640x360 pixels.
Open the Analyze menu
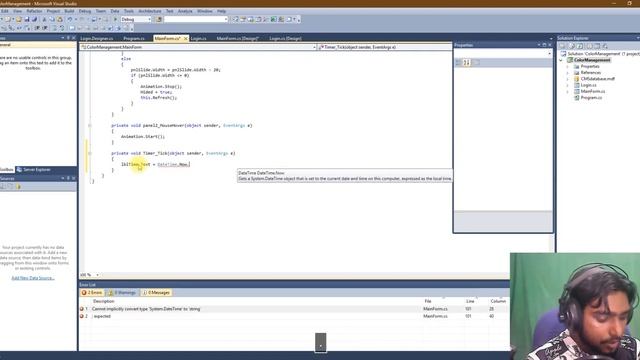point(185,11)
